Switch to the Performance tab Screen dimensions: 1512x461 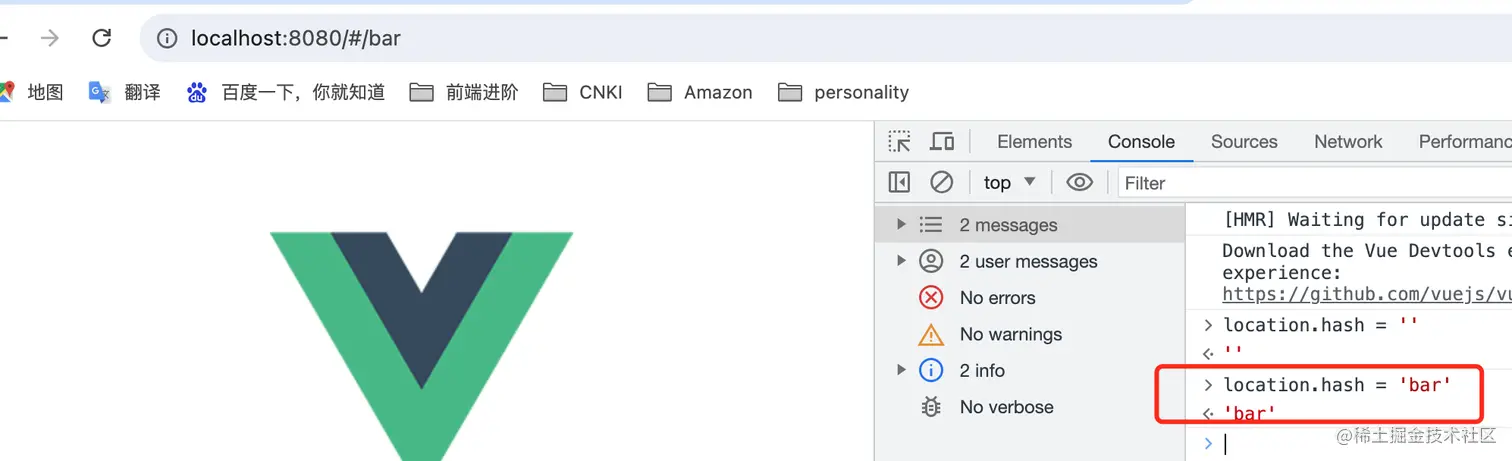pyautogui.click(x=1465, y=142)
